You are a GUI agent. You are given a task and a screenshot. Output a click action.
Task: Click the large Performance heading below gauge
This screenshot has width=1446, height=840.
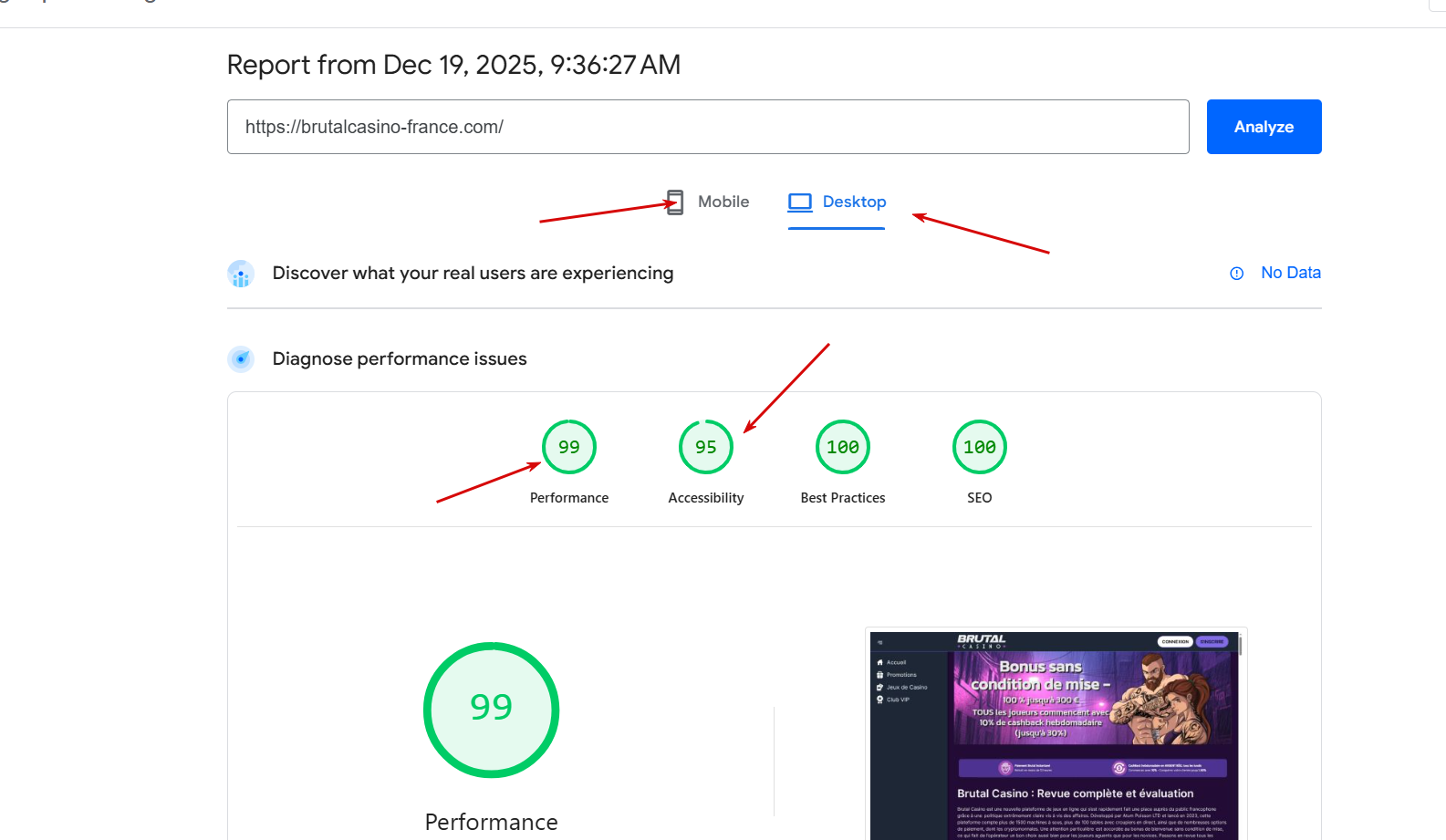pos(492,822)
